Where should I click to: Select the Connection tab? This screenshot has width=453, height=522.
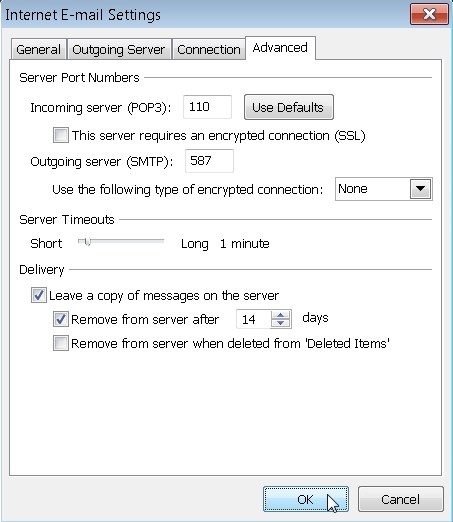coord(209,49)
